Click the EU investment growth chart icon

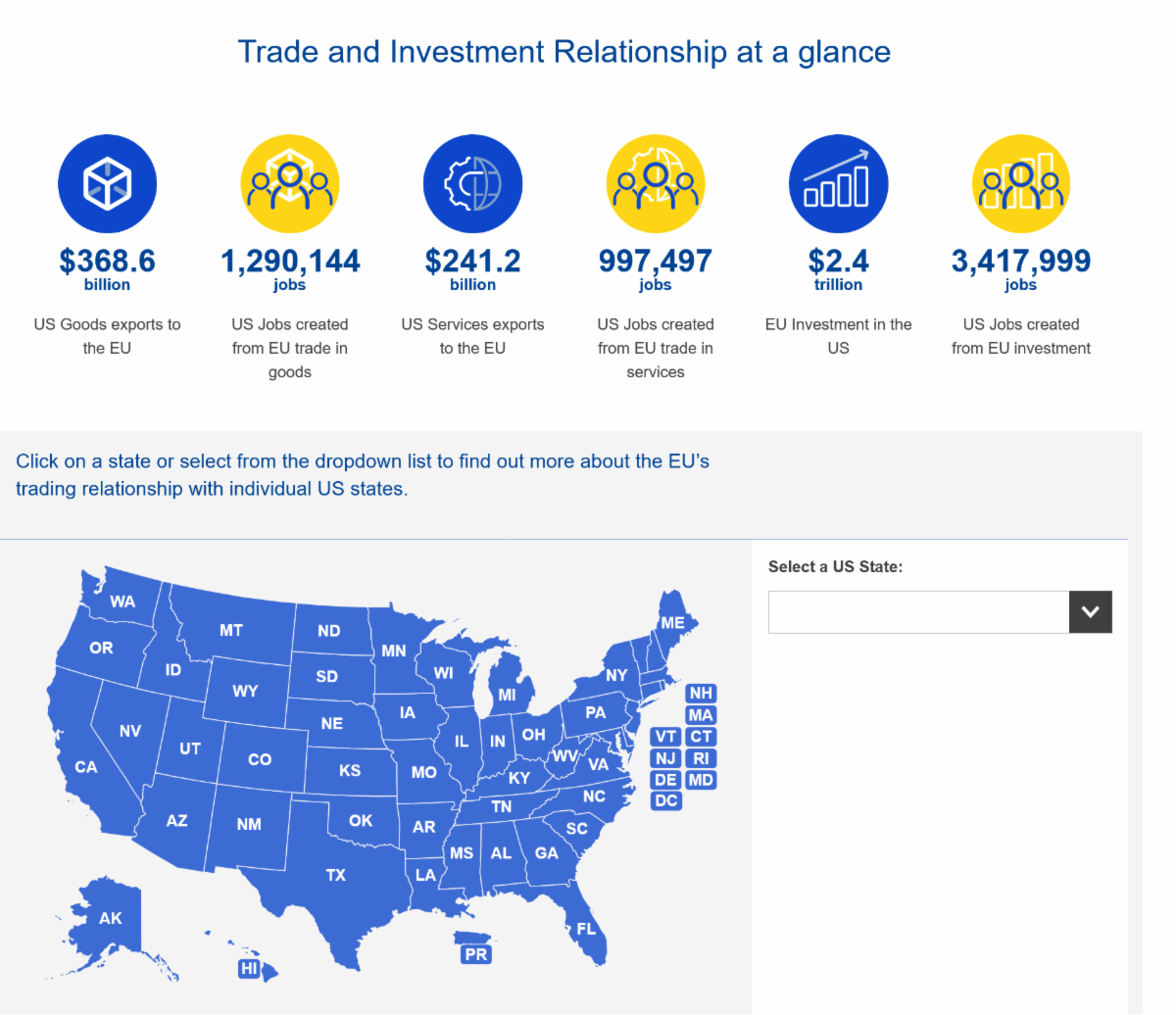point(838,184)
